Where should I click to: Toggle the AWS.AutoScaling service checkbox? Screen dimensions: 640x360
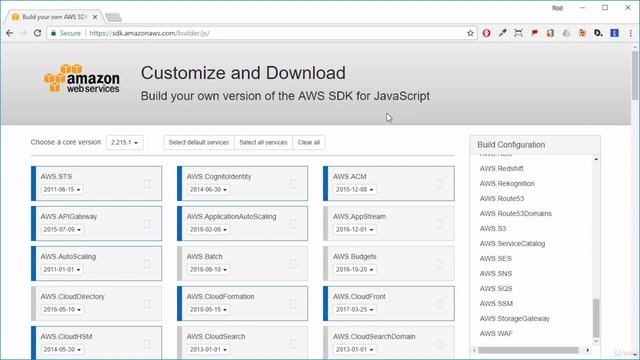[147, 264]
